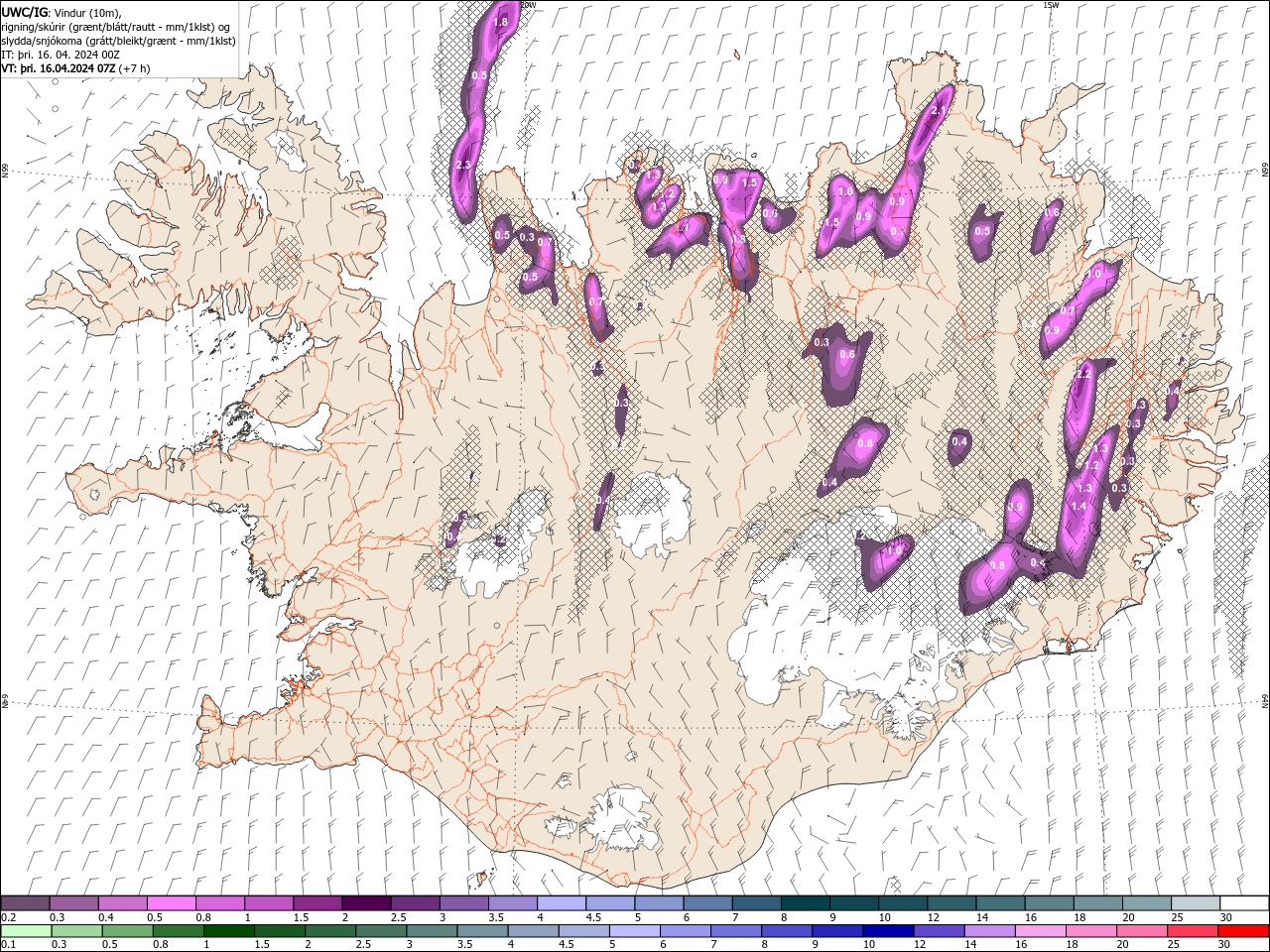Image resolution: width=1270 pixels, height=952 pixels.
Task: Pick the rain legend swatch labeled 0.8
Action: (x=178, y=931)
